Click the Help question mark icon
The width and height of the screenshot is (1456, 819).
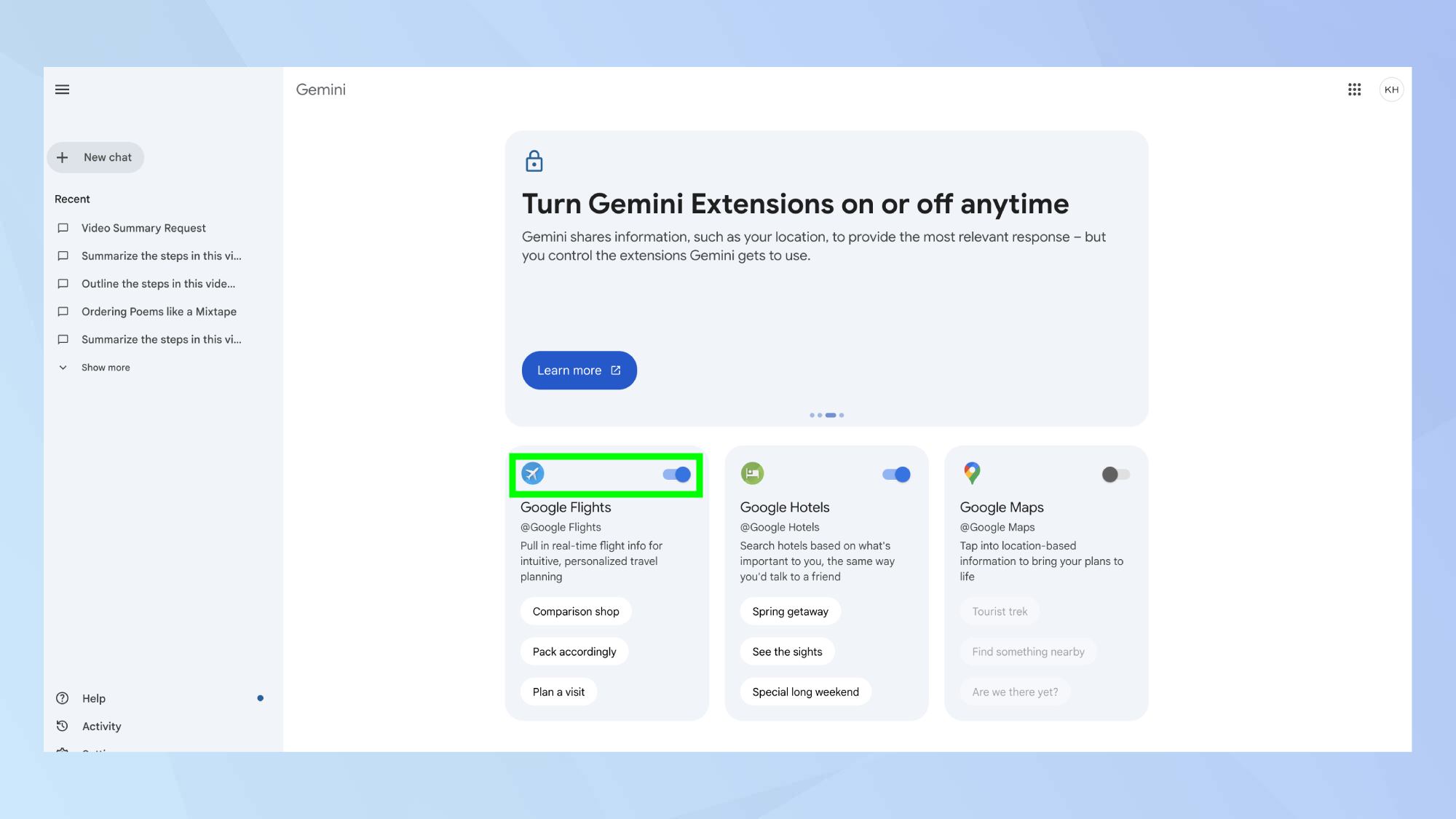pyautogui.click(x=62, y=698)
